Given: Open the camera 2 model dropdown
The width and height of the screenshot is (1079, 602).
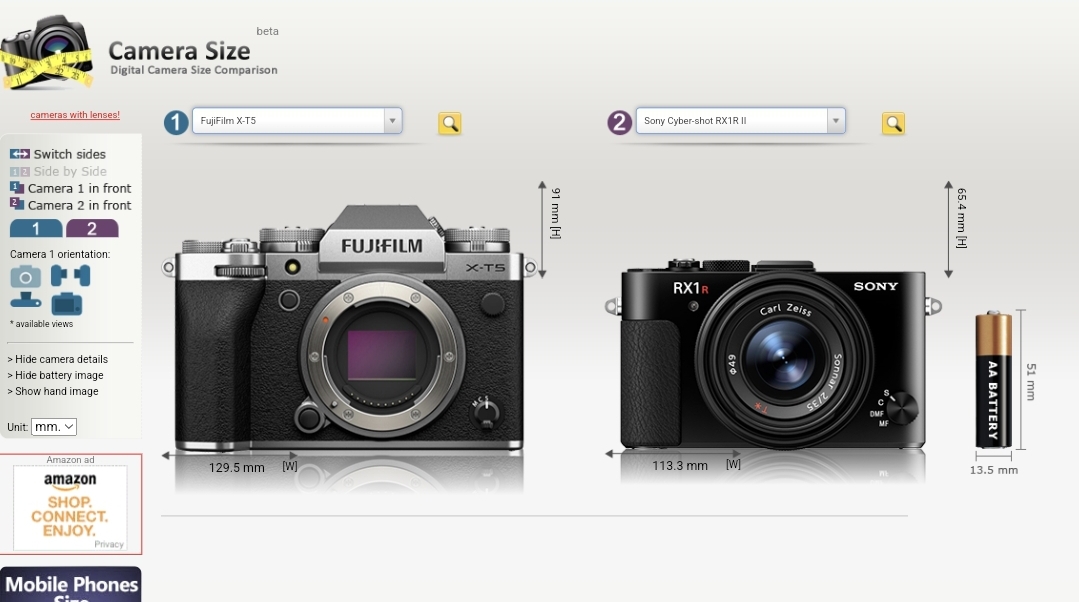Looking at the screenshot, I should [740, 120].
